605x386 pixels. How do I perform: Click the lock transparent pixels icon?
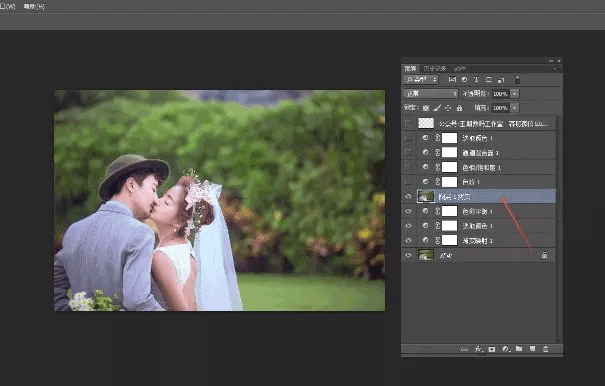(426, 108)
